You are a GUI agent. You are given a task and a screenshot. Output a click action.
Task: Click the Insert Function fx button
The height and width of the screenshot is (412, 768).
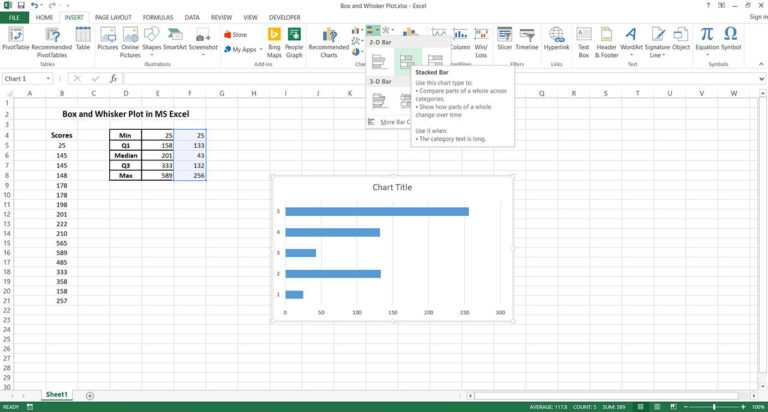click(x=113, y=78)
